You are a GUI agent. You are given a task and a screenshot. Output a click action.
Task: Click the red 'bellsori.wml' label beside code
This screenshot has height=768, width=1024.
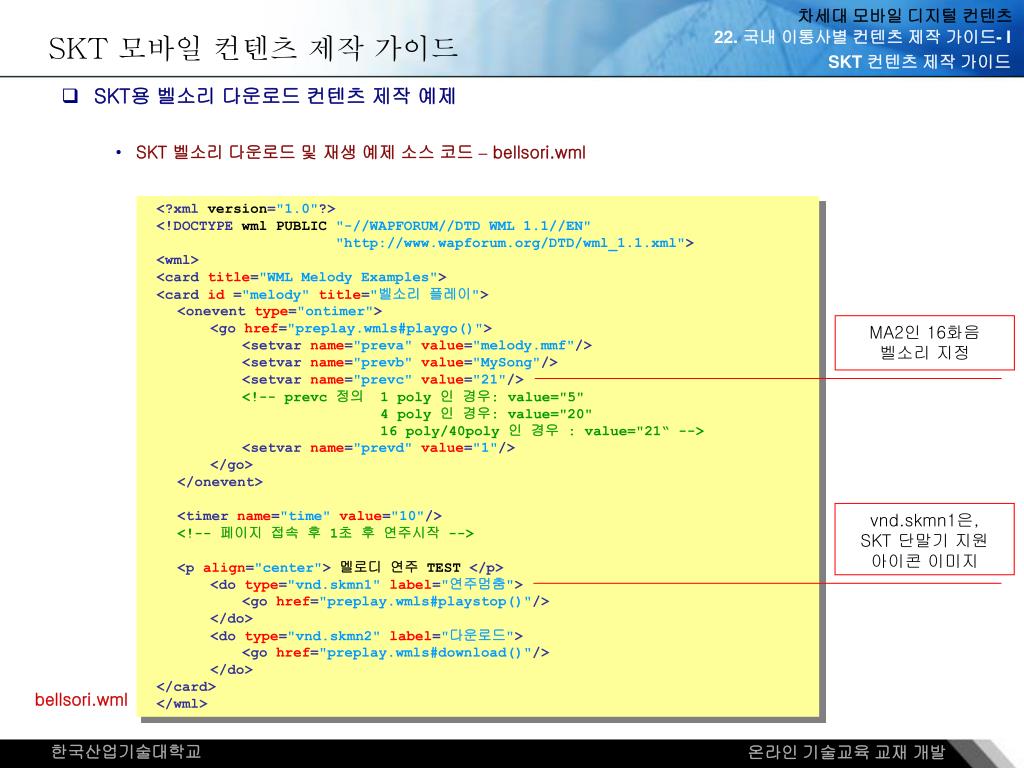coord(81,699)
